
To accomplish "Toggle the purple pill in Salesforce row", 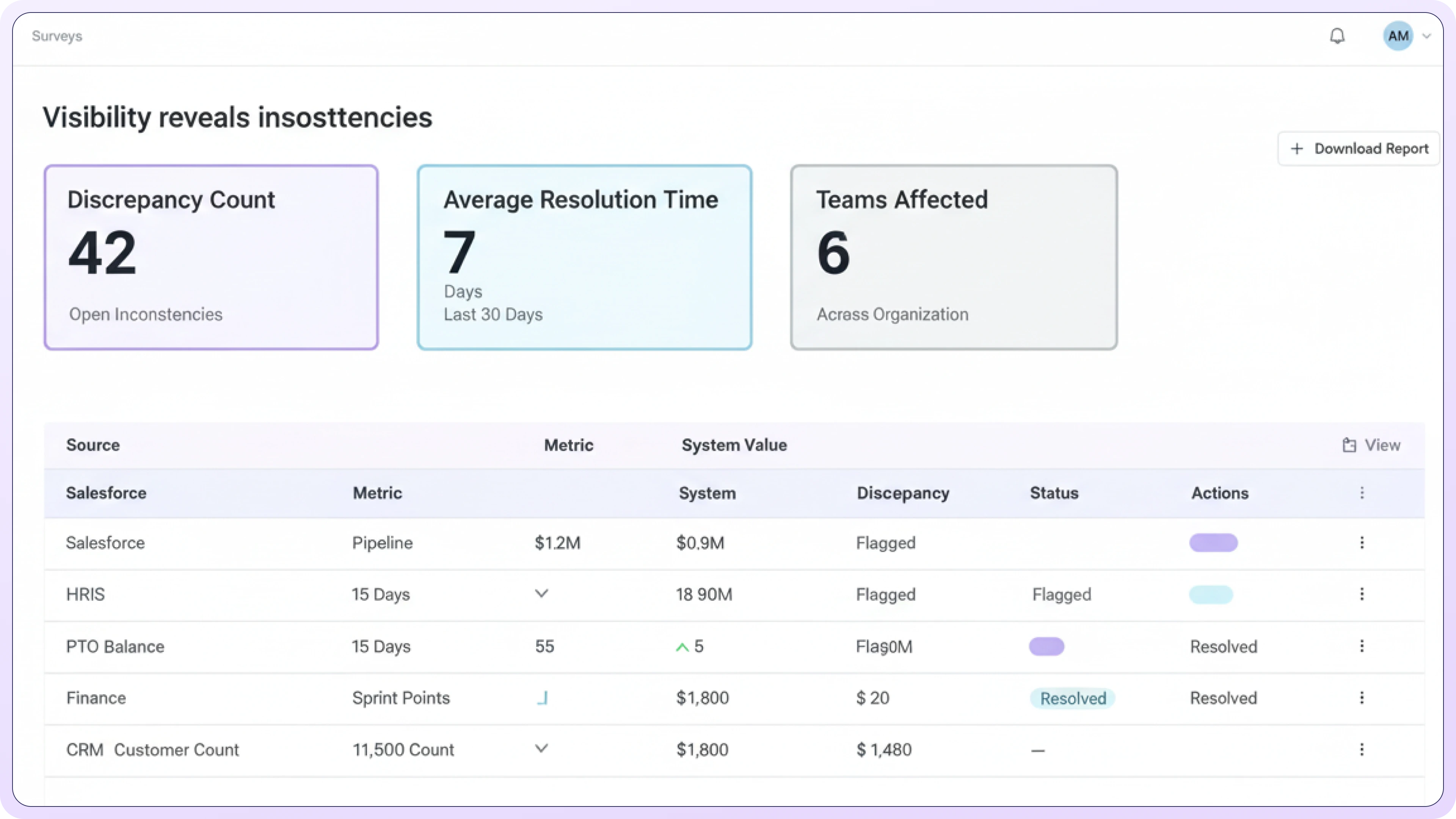I will pyautogui.click(x=1213, y=543).
